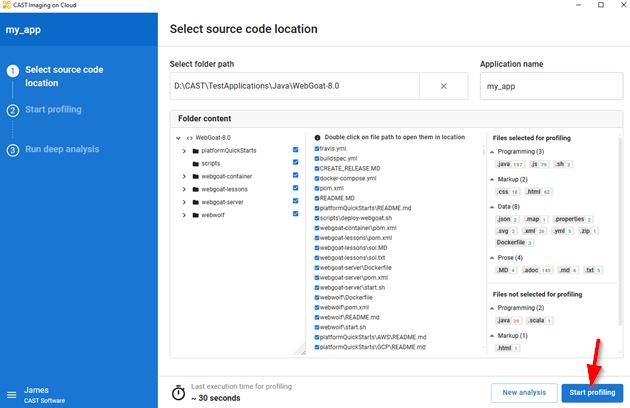This screenshot has height=408, width=630.
Task: Click the .properties file type tag
Action: click(573, 219)
